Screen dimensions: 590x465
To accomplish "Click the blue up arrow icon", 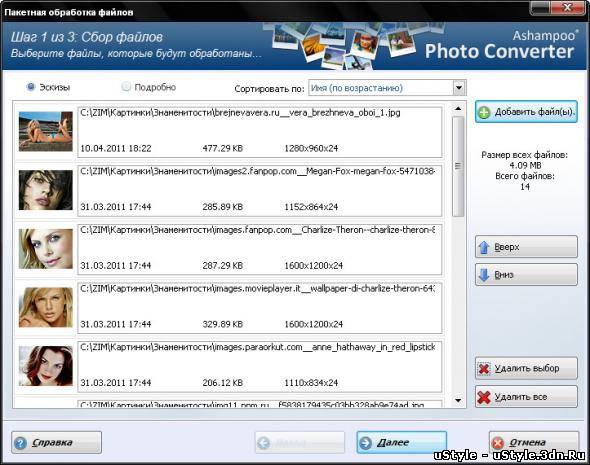I will click(x=484, y=247).
